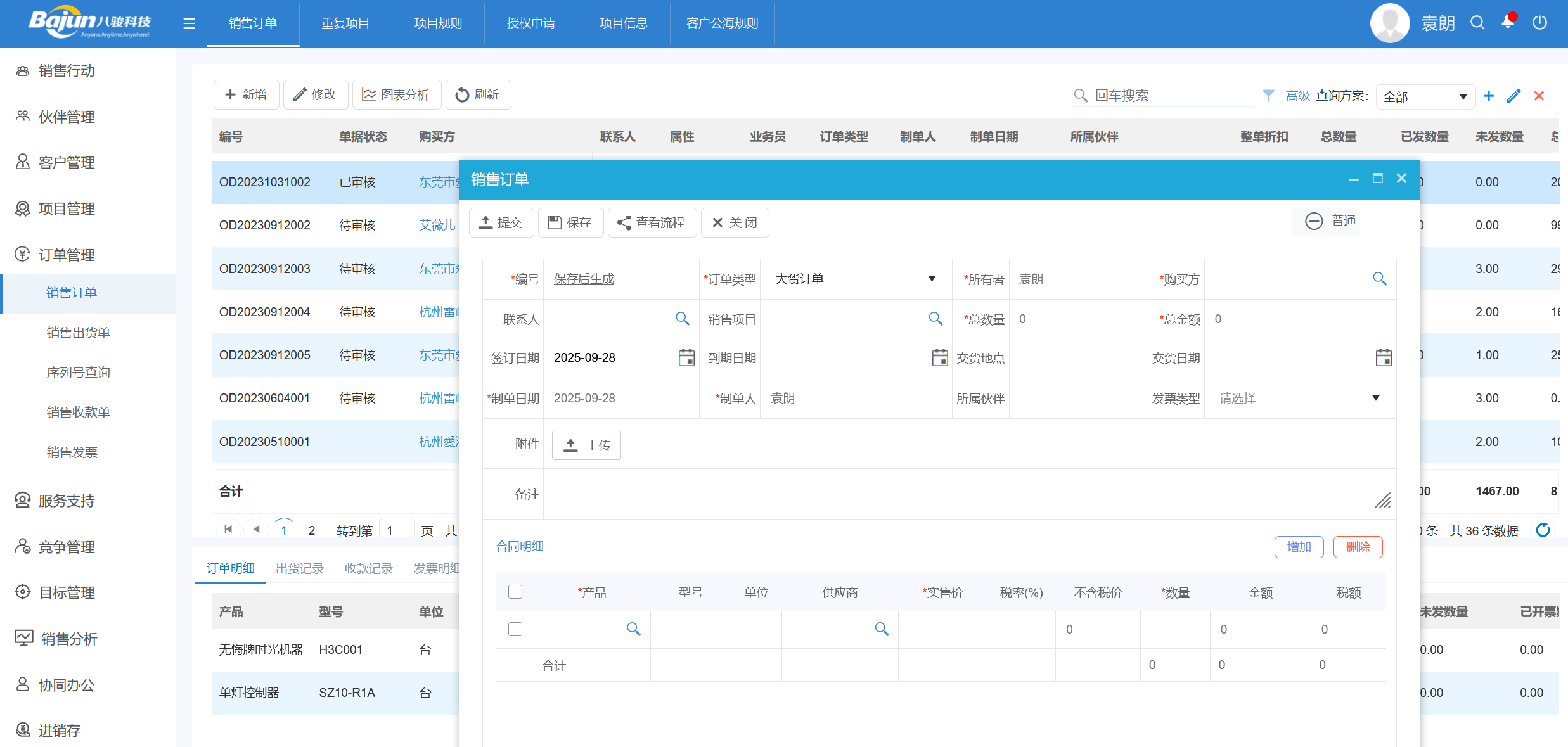
Task: Switch to the 出货记录 tab
Action: pos(300,568)
